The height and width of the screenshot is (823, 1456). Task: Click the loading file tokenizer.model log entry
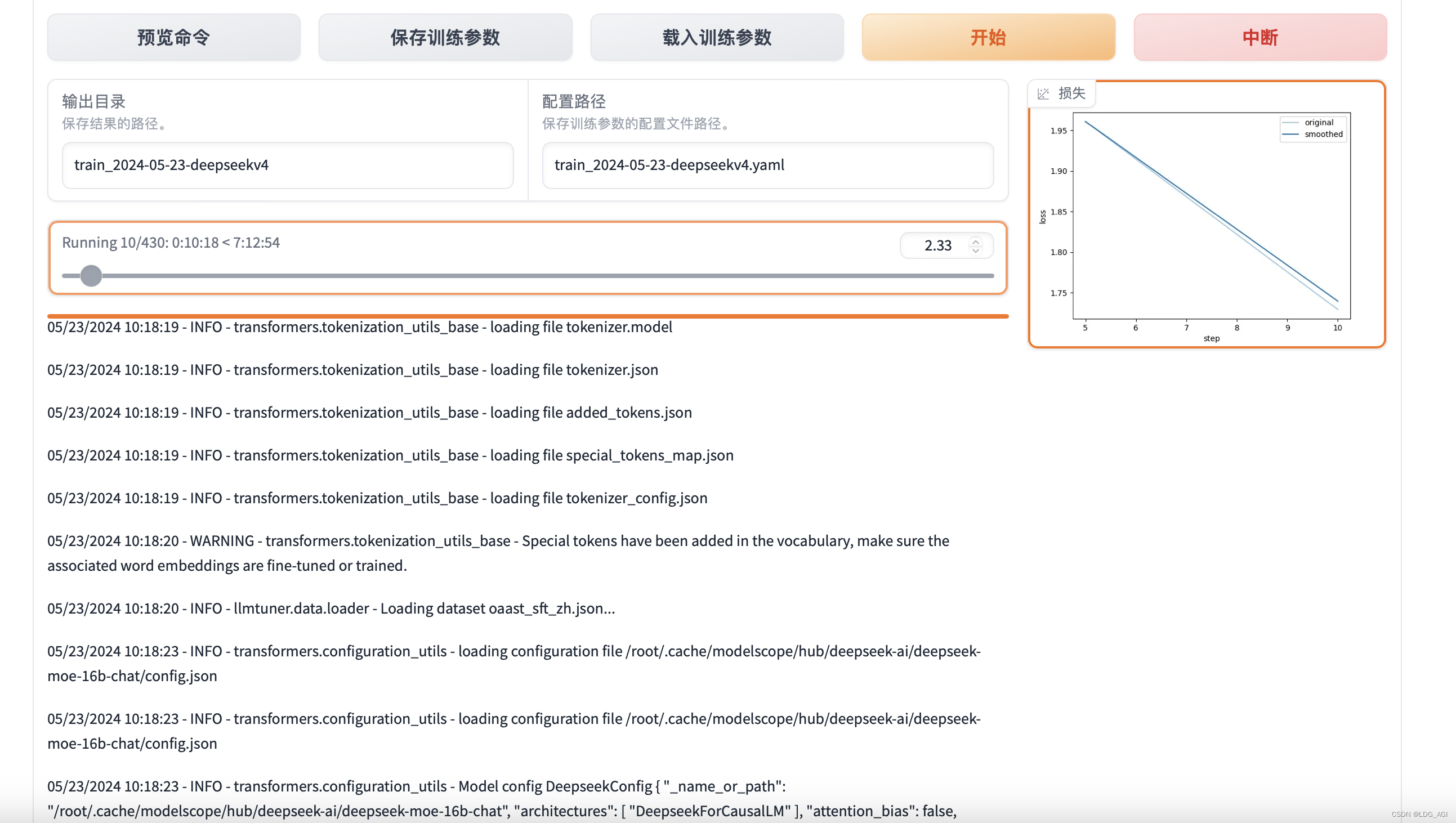[x=359, y=327]
